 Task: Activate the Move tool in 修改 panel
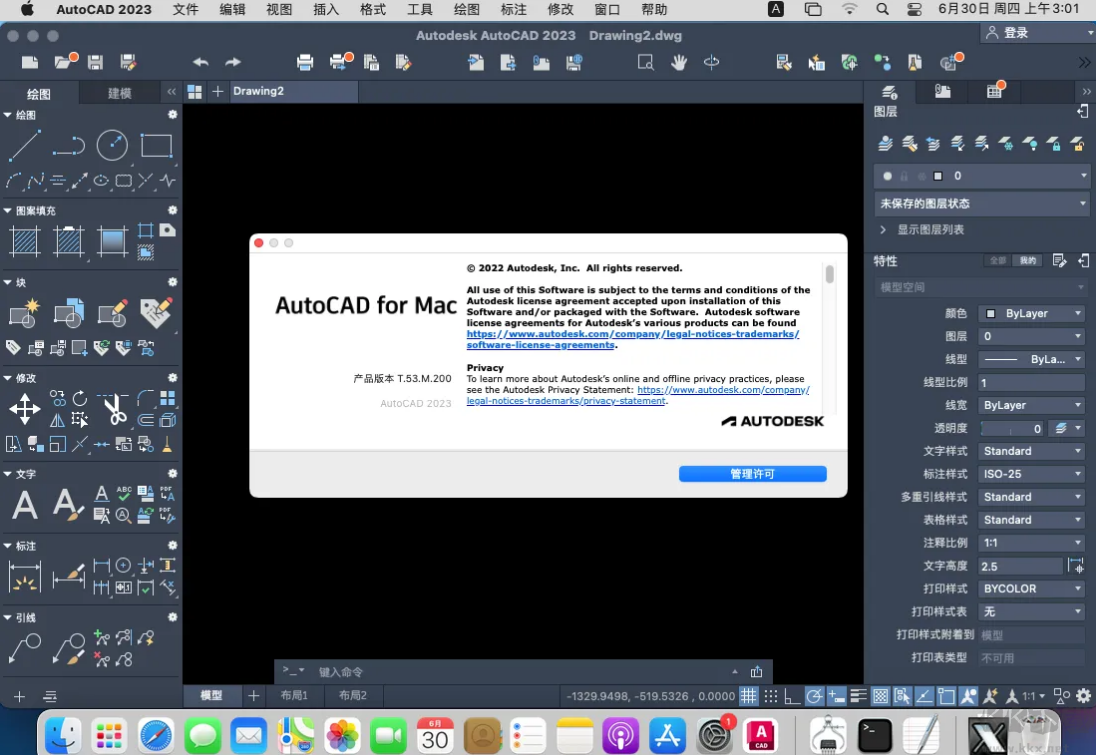[x=25, y=408]
